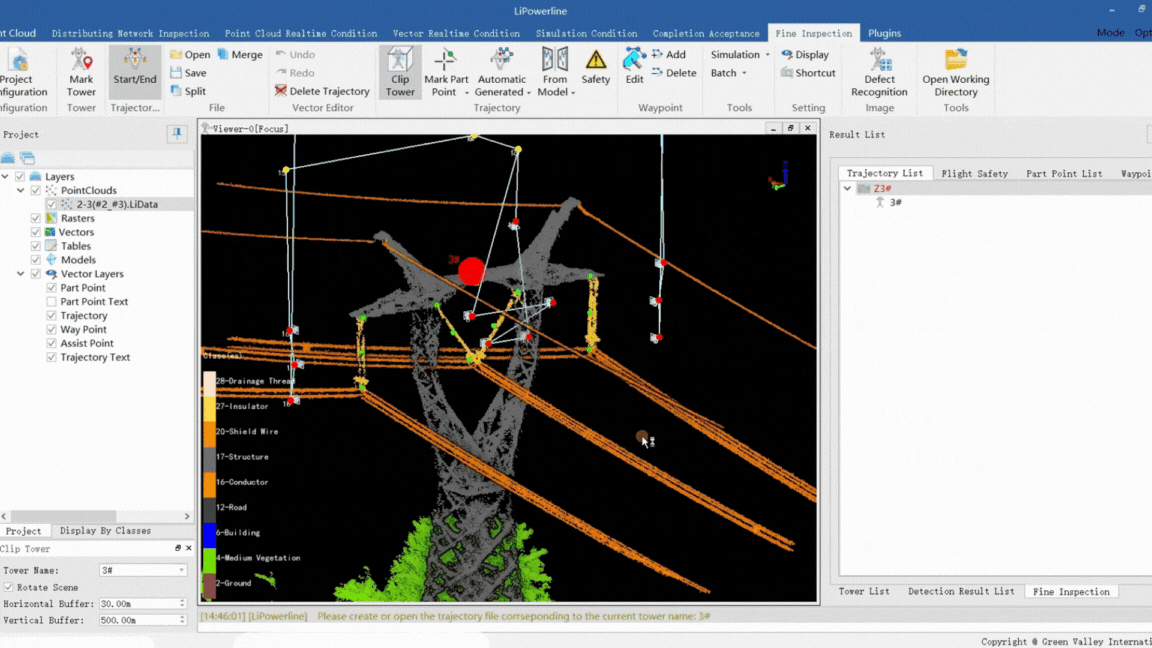Open Tower Name dropdown
This screenshot has width=1152, height=648.
pos(181,571)
